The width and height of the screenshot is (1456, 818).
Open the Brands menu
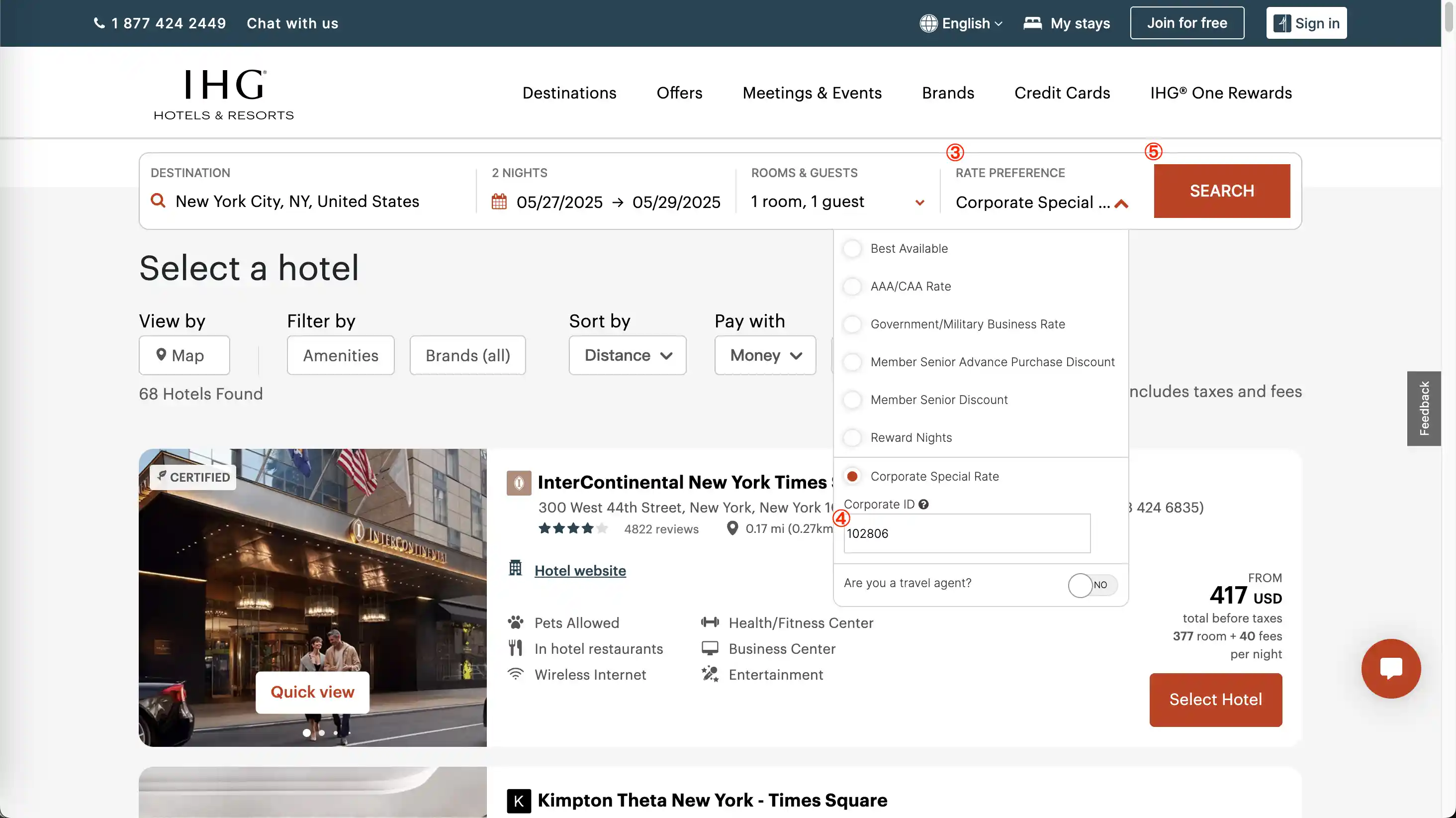pyautogui.click(x=947, y=93)
